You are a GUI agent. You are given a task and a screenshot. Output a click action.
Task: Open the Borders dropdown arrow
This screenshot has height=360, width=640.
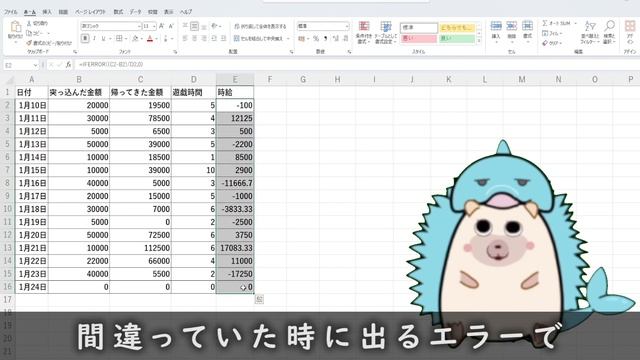point(126,39)
